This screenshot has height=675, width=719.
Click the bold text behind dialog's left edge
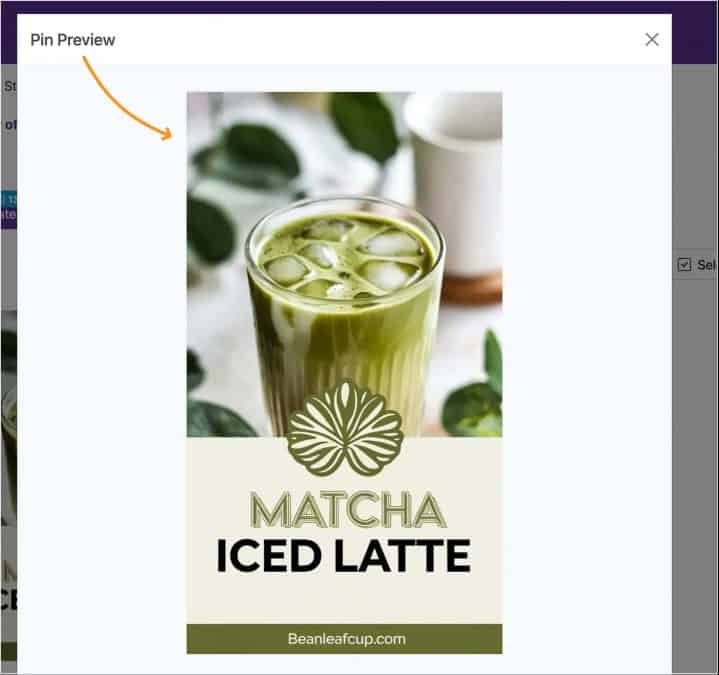(x=9, y=125)
